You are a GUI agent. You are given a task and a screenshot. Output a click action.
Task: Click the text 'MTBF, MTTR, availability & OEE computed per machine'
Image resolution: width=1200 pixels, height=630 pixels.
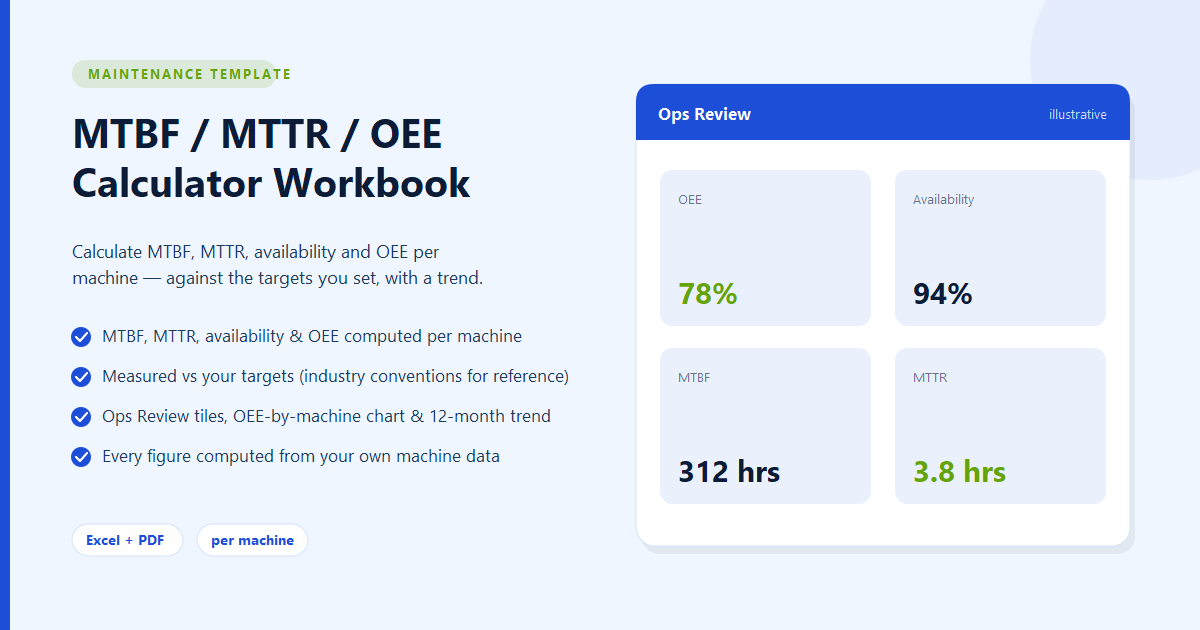pyautogui.click(x=312, y=337)
